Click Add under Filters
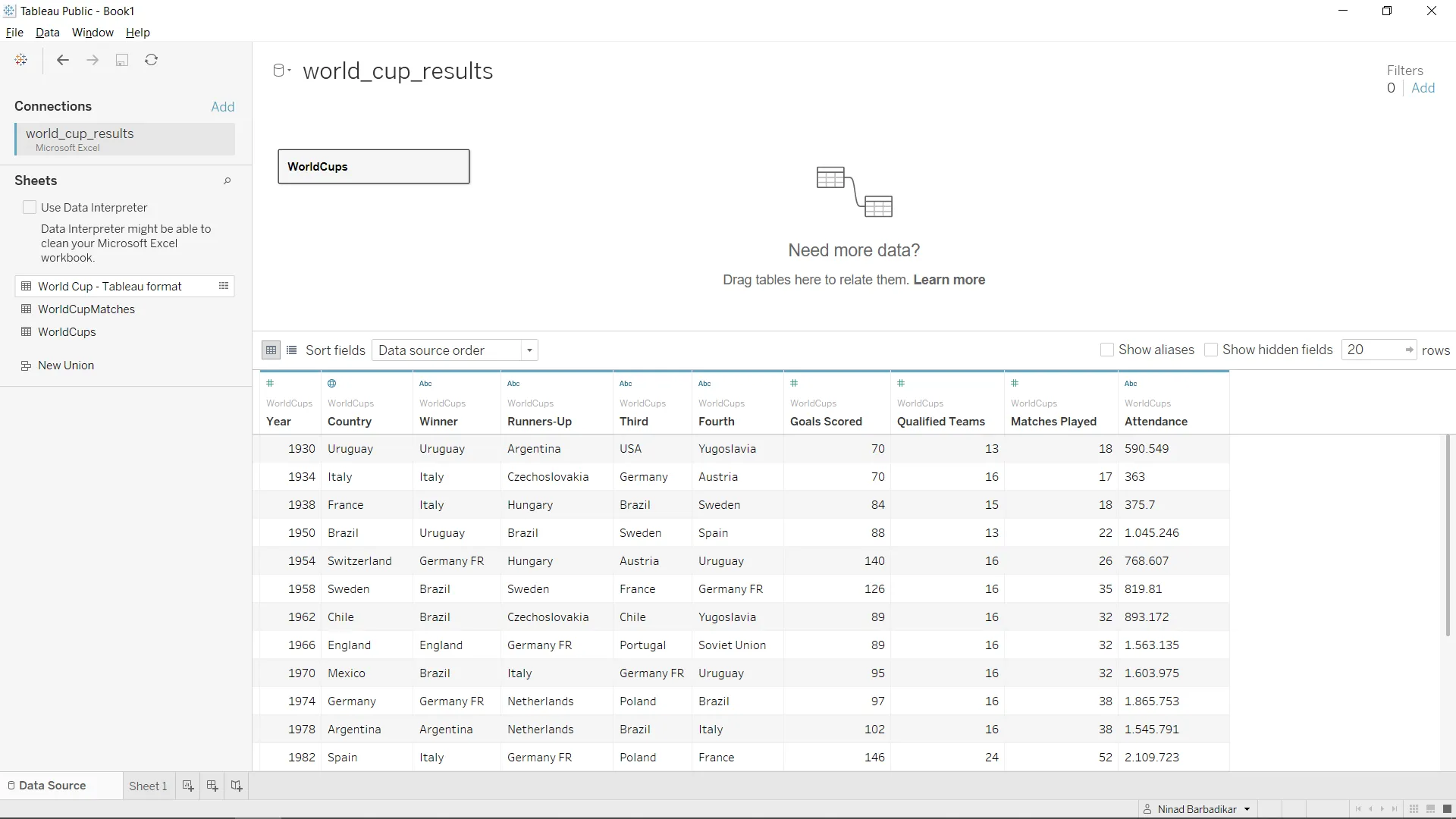The width and height of the screenshot is (1456, 819). click(1423, 88)
